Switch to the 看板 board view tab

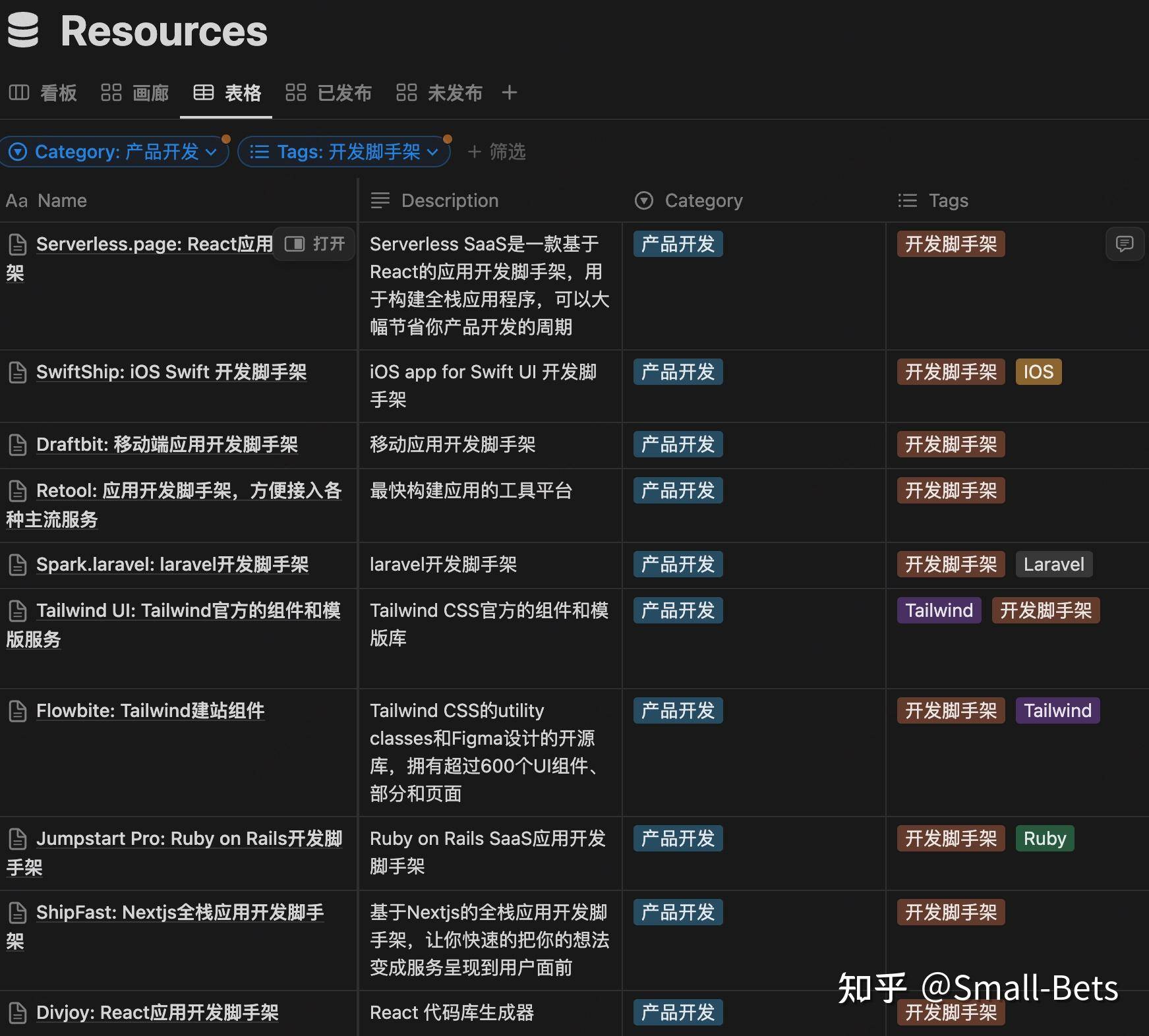(x=43, y=93)
